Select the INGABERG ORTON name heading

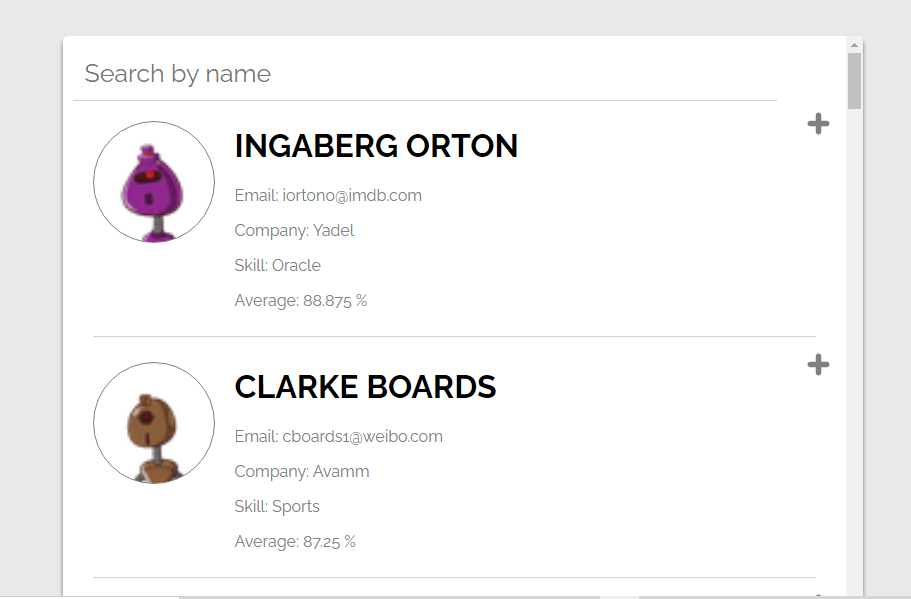[376, 146]
